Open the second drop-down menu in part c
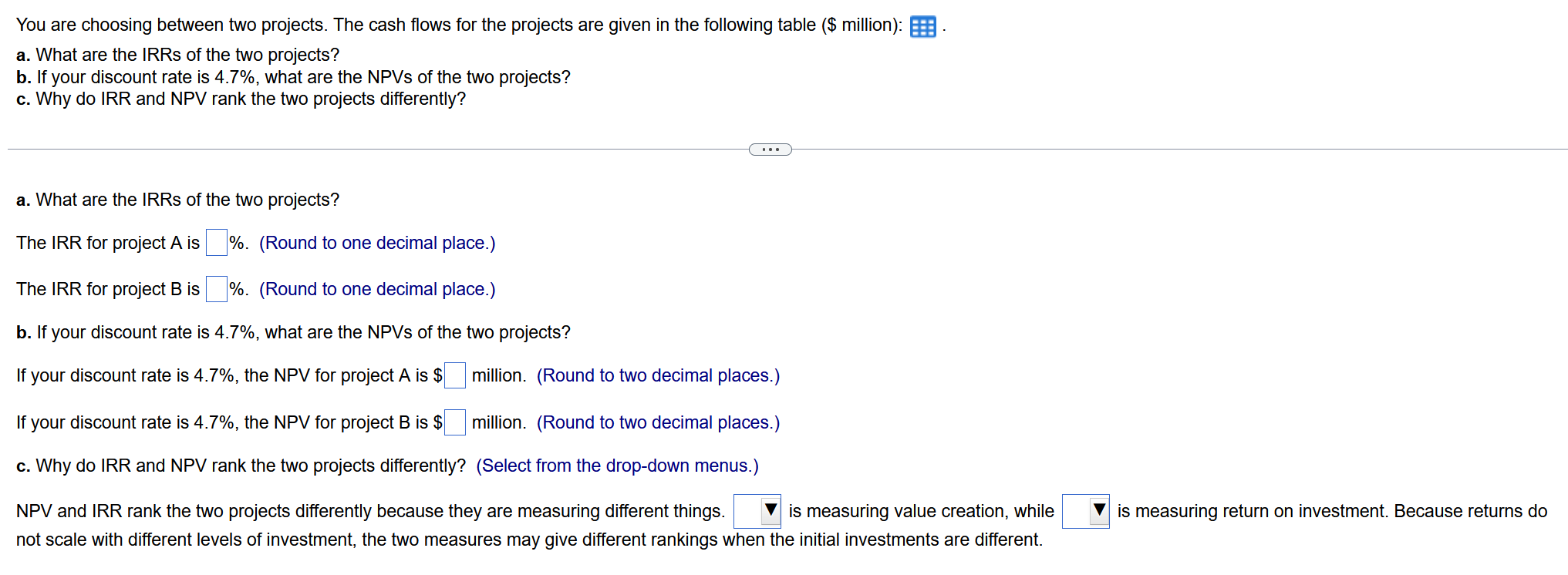This screenshot has height=575, width=1568. coord(1085,510)
